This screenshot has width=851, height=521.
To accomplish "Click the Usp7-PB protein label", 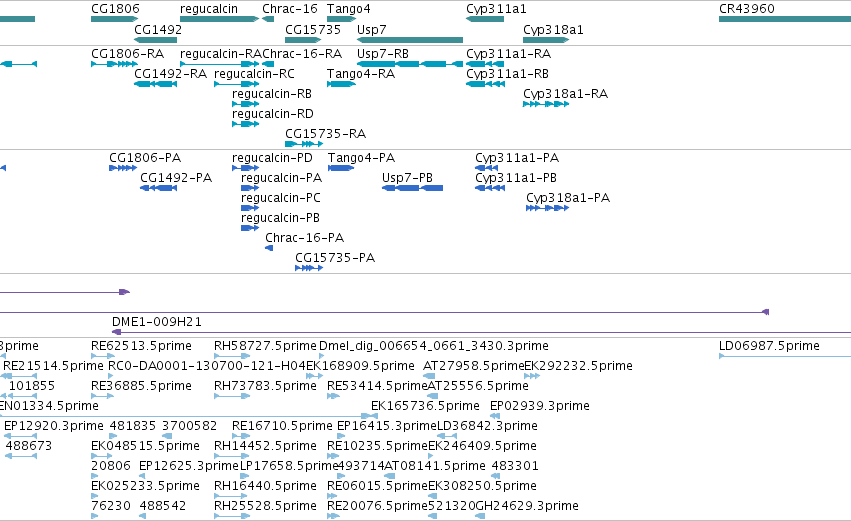I will pyautogui.click(x=408, y=178).
